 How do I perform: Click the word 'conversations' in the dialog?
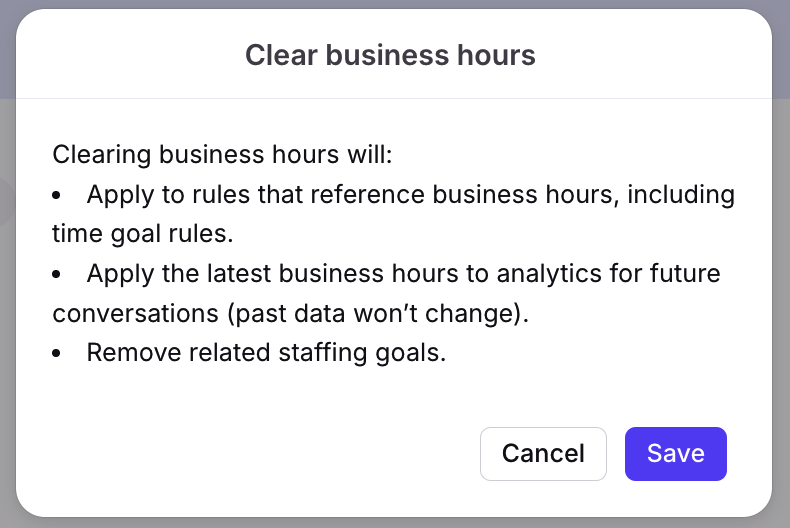coord(136,313)
